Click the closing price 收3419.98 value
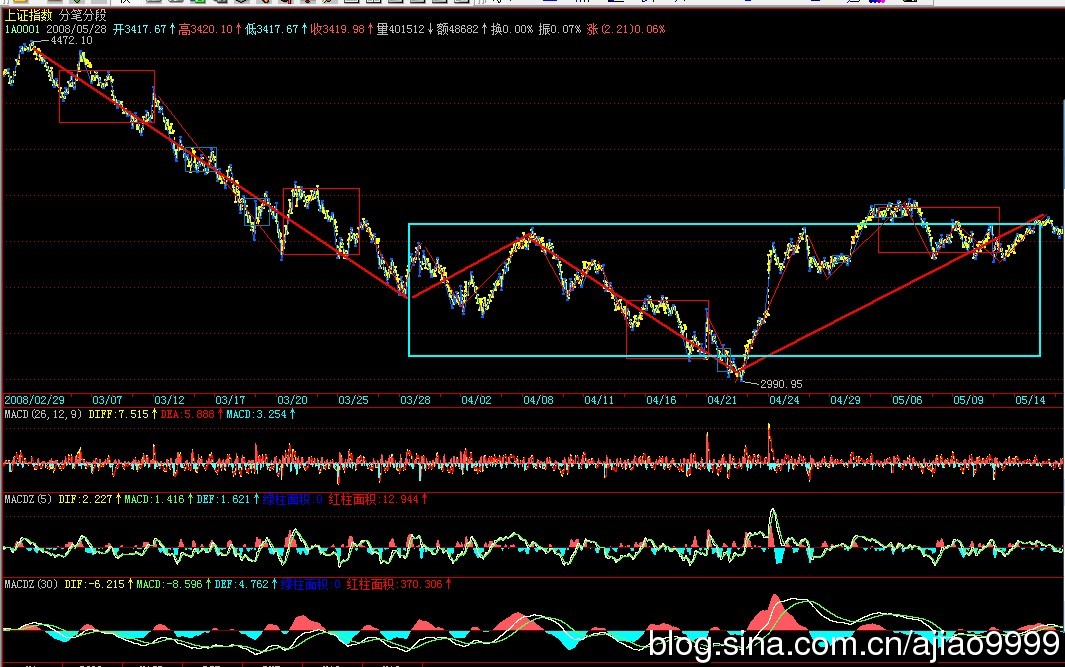Viewport: 1065px width, 667px height. pyautogui.click(x=339, y=30)
